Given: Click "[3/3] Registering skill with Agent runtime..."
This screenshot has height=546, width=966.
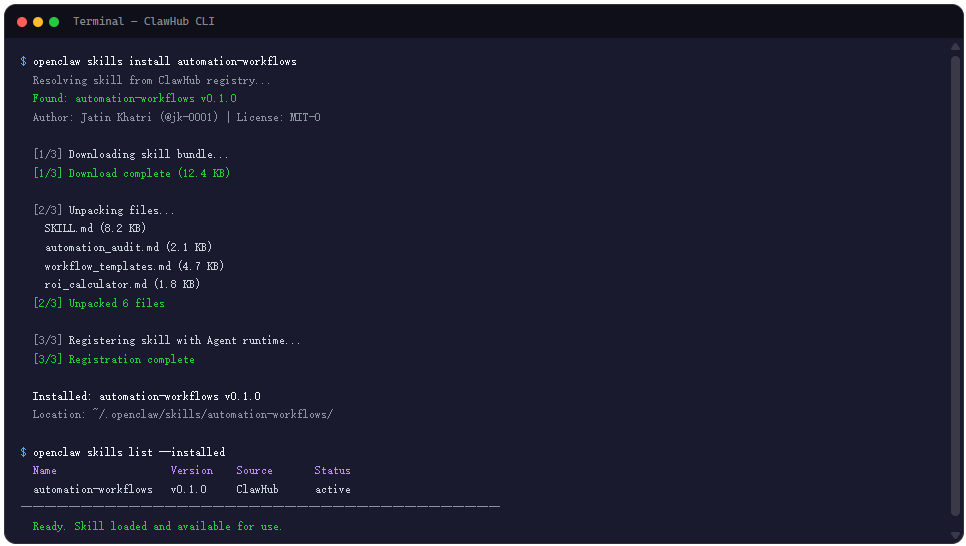Looking at the screenshot, I should pos(166,340).
